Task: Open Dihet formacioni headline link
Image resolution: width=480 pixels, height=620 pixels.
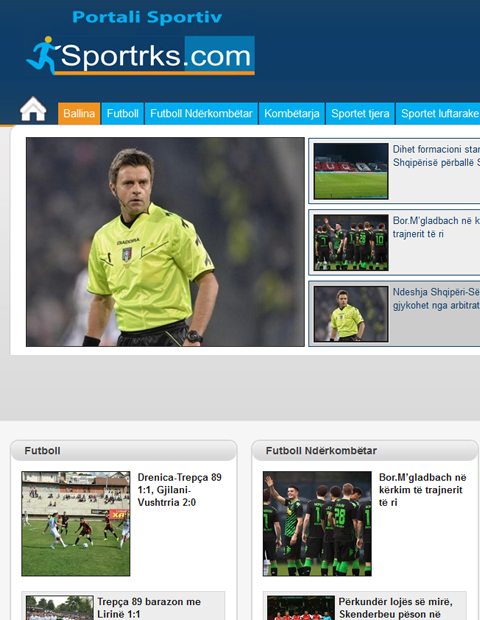Action: pyautogui.click(x=436, y=156)
